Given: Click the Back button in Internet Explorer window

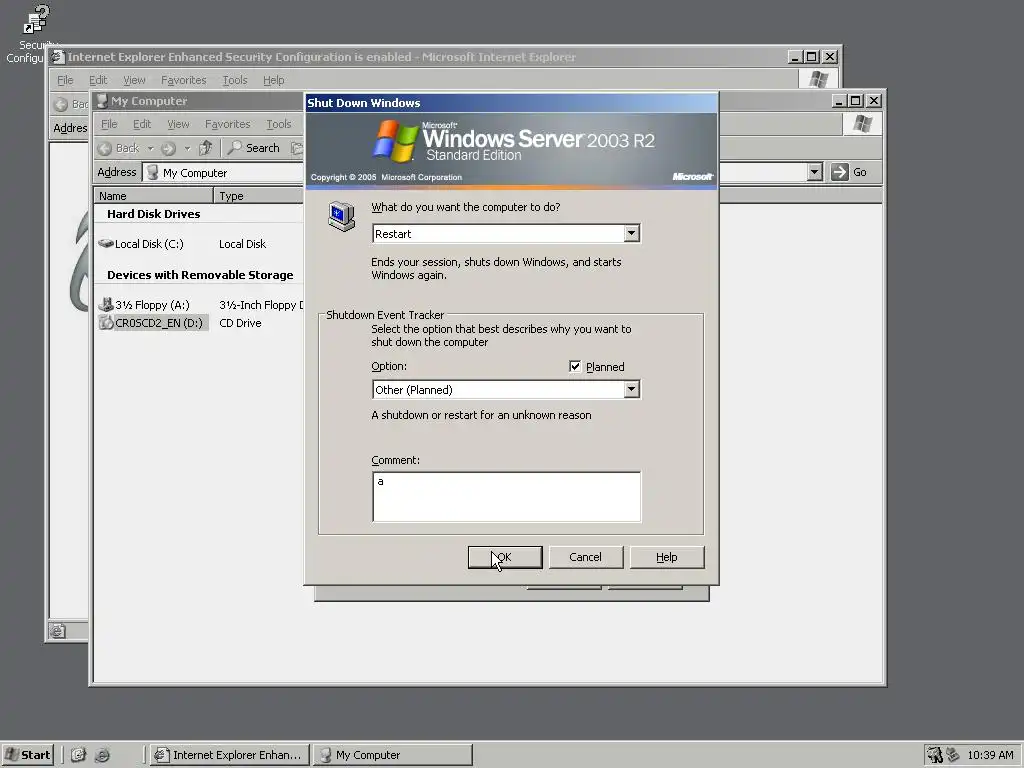Looking at the screenshot, I should tap(71, 104).
